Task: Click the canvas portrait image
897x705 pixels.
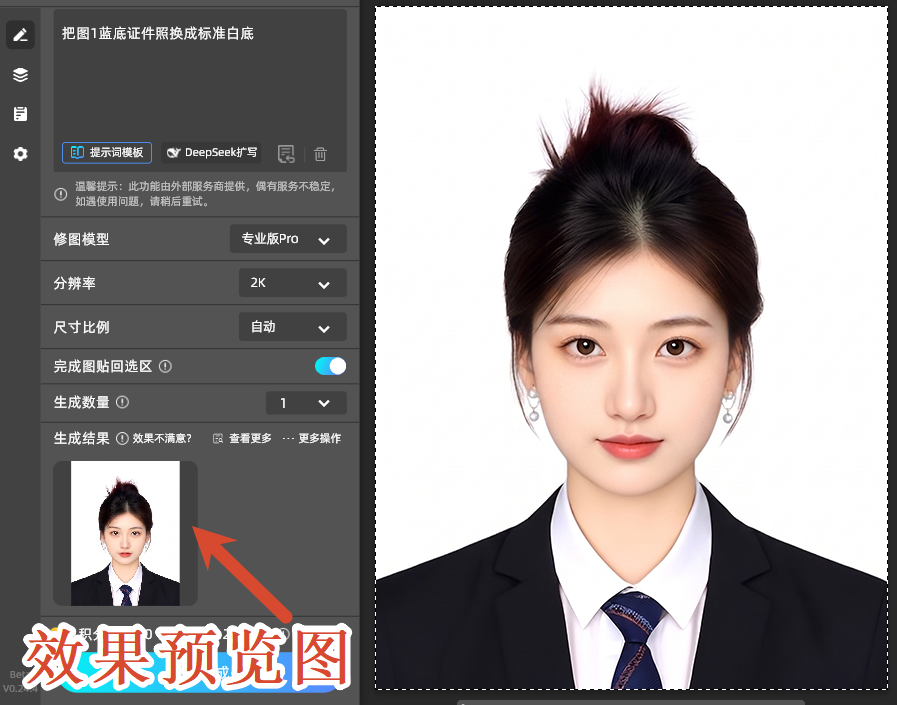Action: pos(632,348)
